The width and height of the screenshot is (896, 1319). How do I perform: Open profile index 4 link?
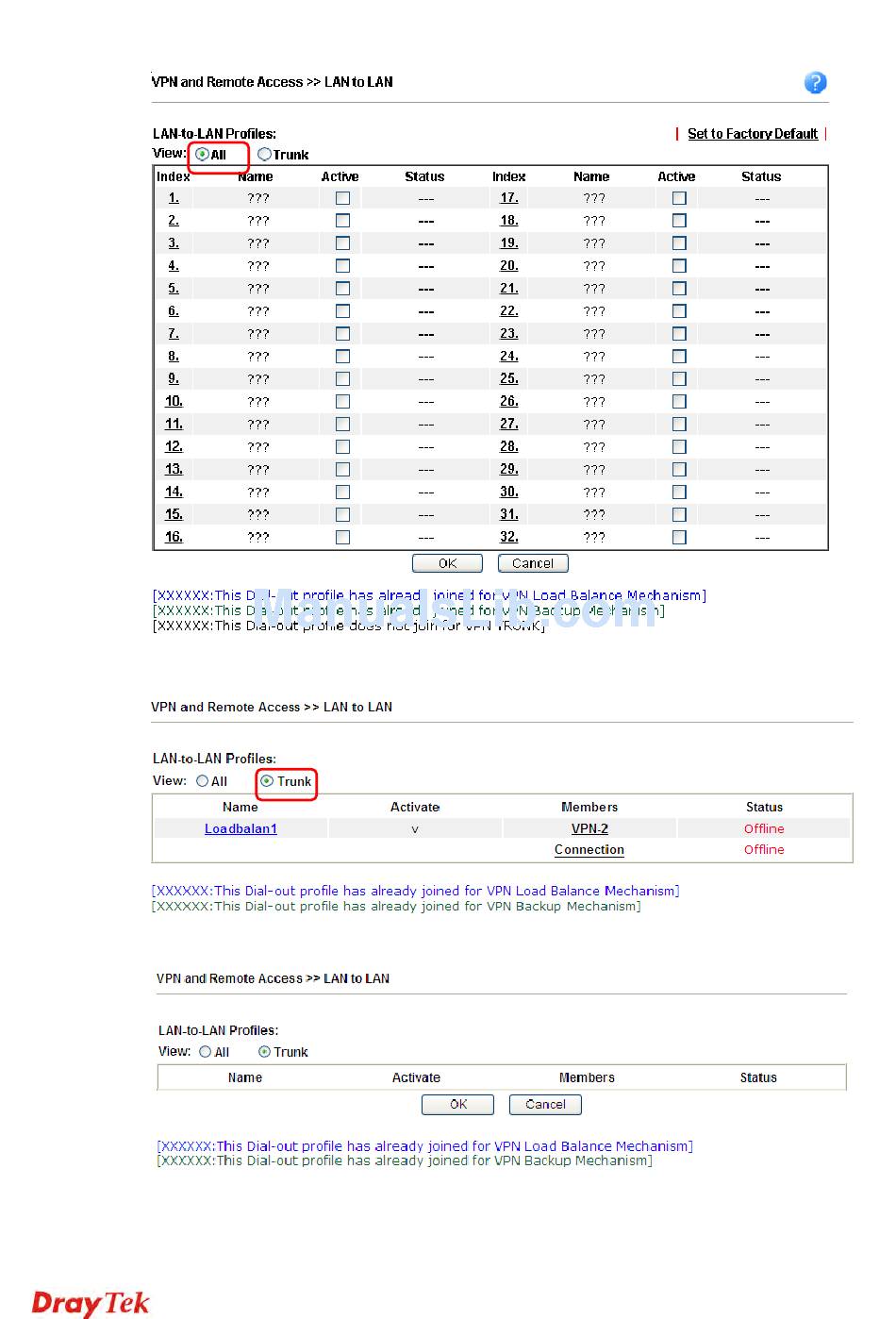click(x=174, y=266)
